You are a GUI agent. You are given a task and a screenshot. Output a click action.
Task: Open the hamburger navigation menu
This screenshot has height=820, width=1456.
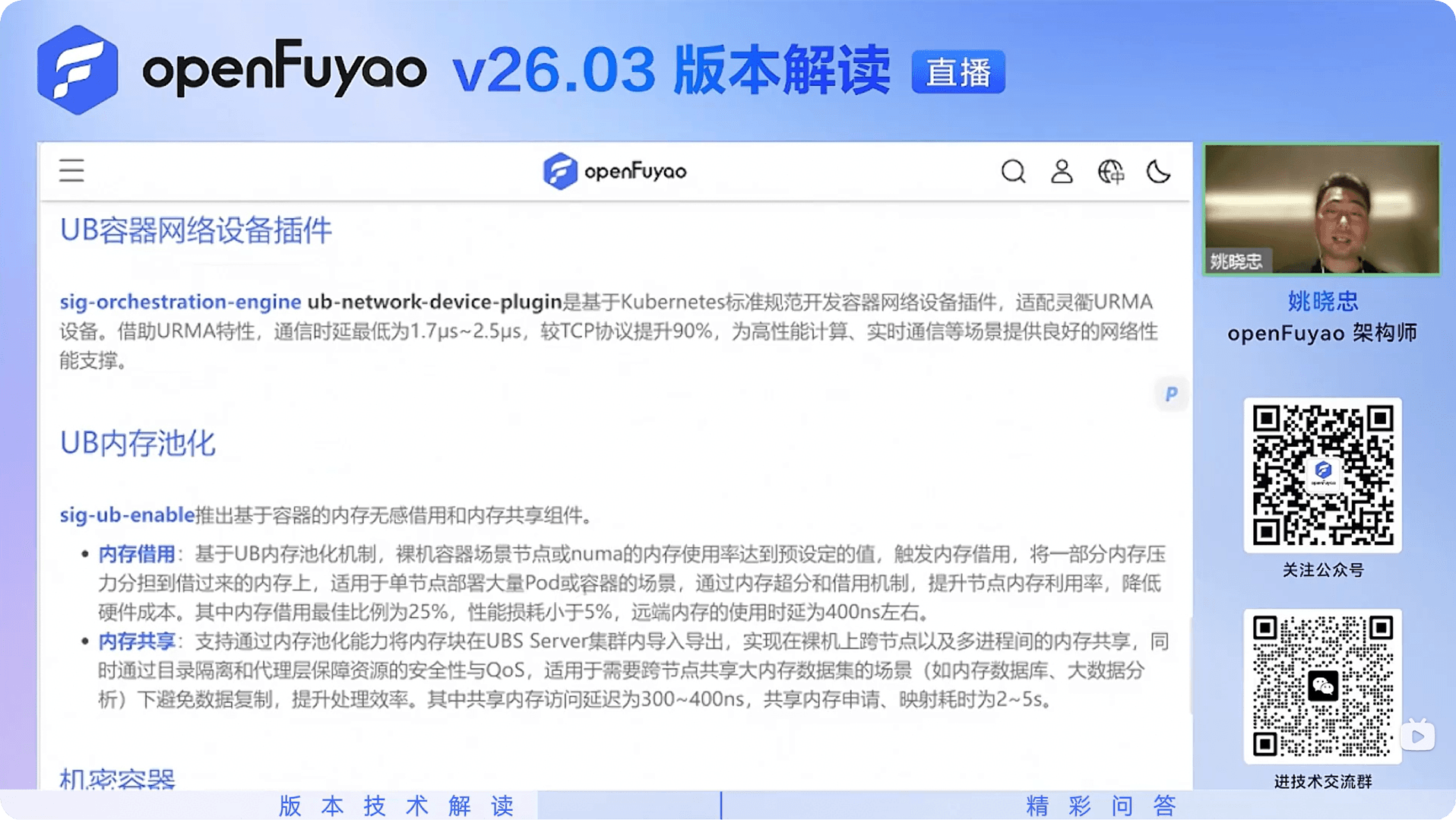tap(71, 171)
